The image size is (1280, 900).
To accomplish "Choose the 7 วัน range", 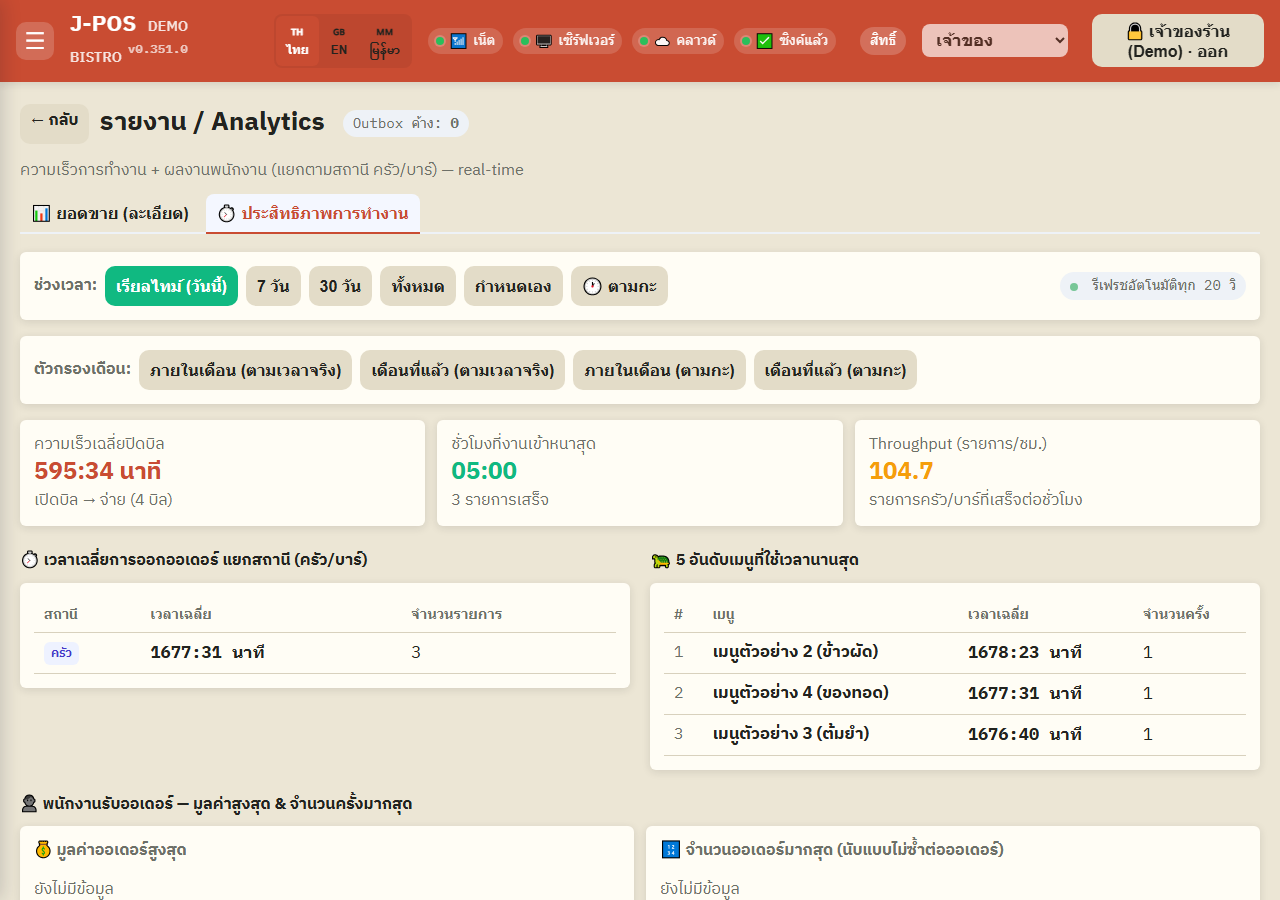I will click(x=273, y=286).
